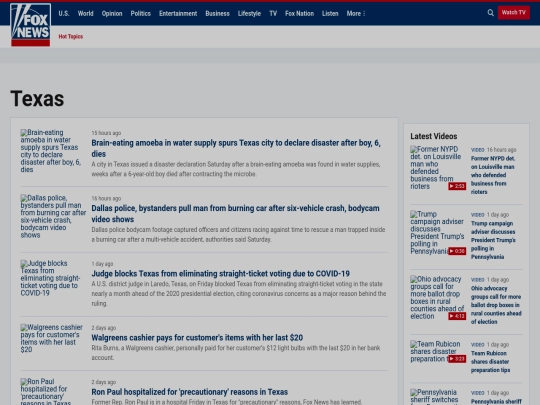Click the Walgreens cashier article thumbnail
The image size is (540, 405).
pyautogui.click(x=51, y=338)
